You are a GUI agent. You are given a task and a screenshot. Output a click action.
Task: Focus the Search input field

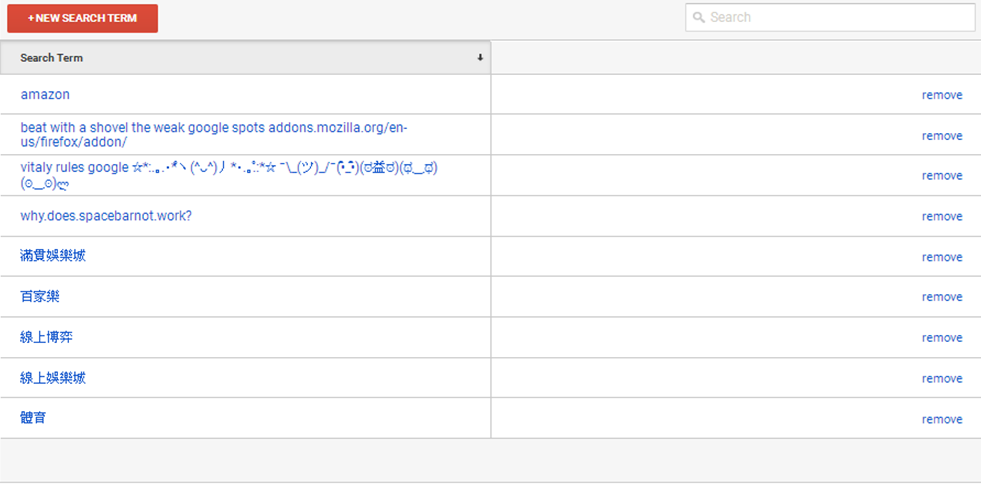(x=830, y=18)
